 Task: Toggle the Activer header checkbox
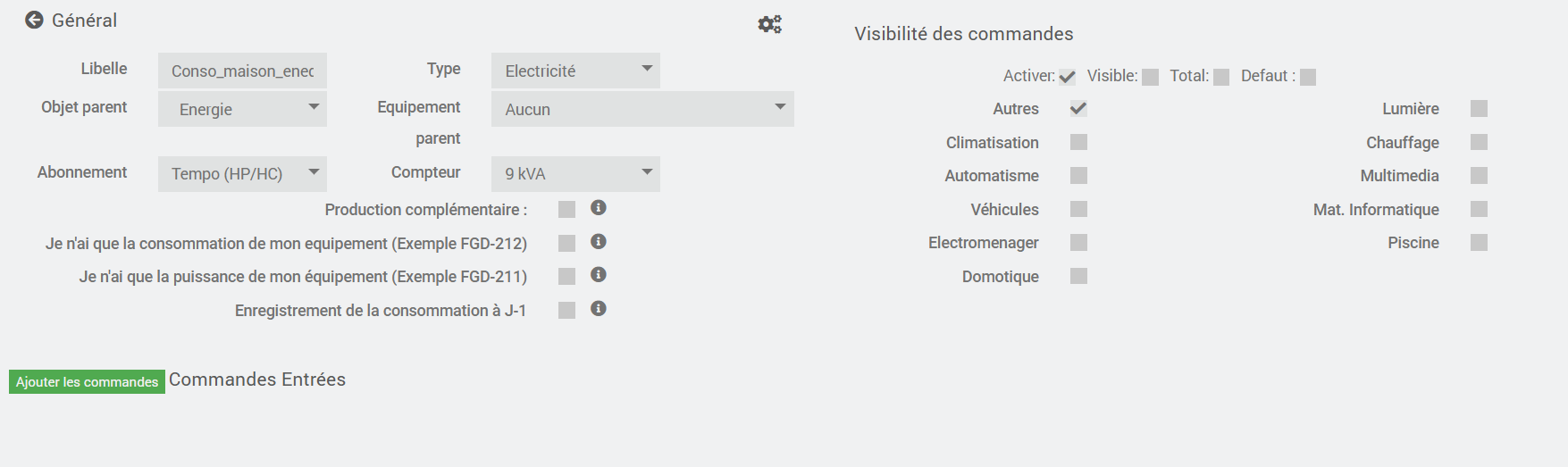coord(1067,77)
